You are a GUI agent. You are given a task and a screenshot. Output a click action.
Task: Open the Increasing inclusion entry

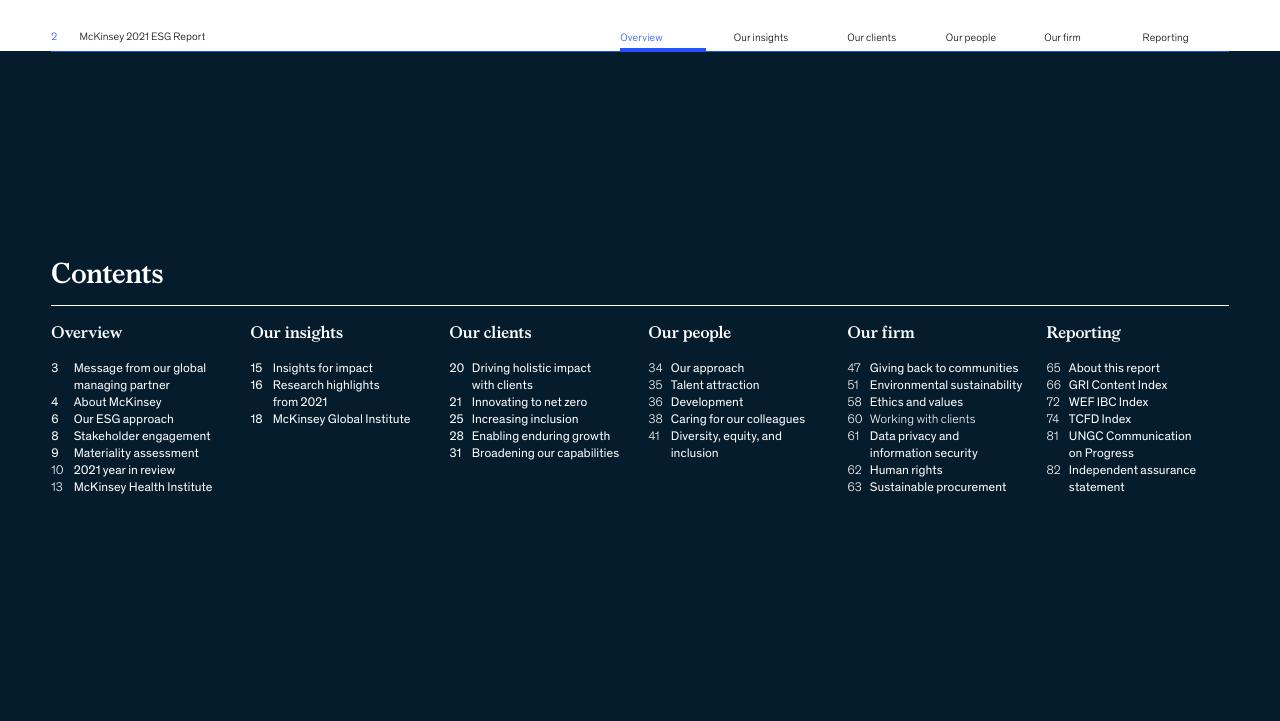point(524,419)
